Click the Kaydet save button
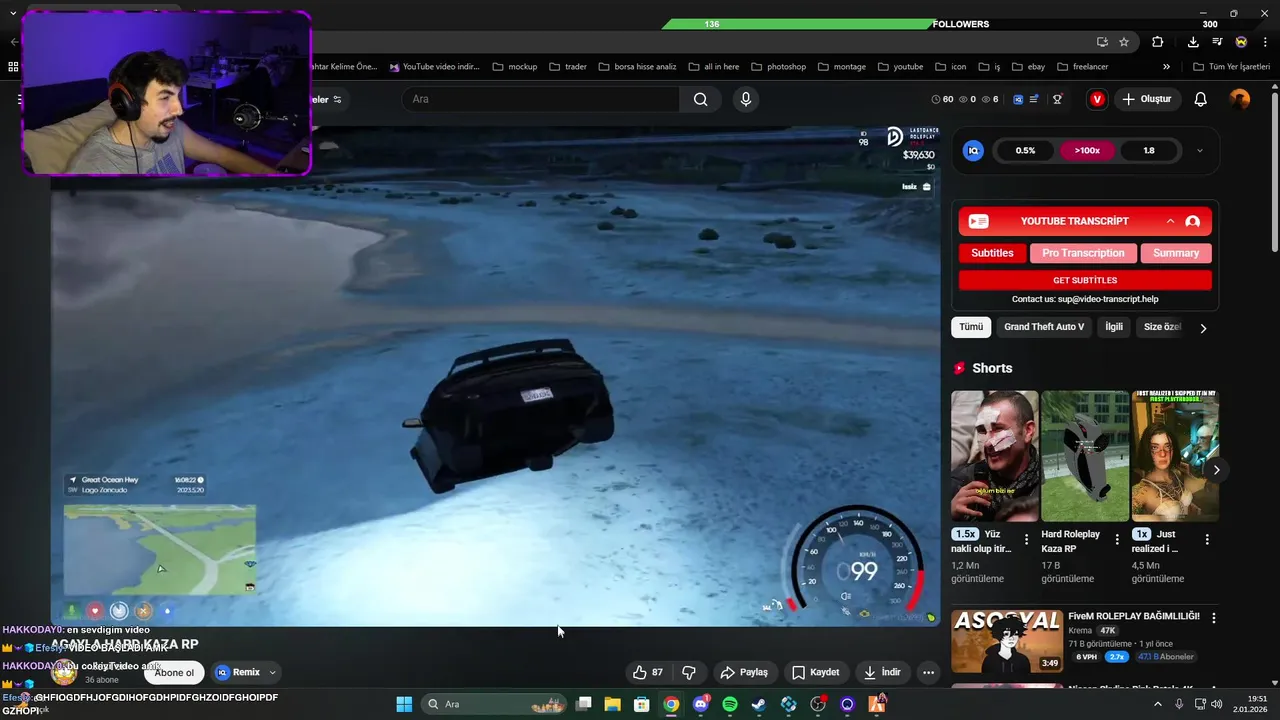1280x720 pixels. point(815,672)
